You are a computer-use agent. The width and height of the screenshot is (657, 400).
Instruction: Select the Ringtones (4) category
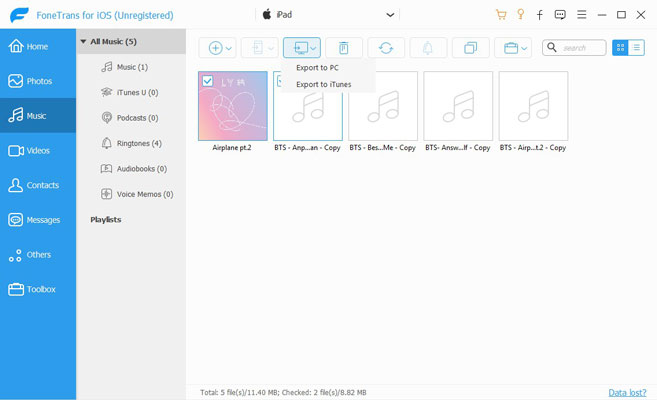click(131, 143)
